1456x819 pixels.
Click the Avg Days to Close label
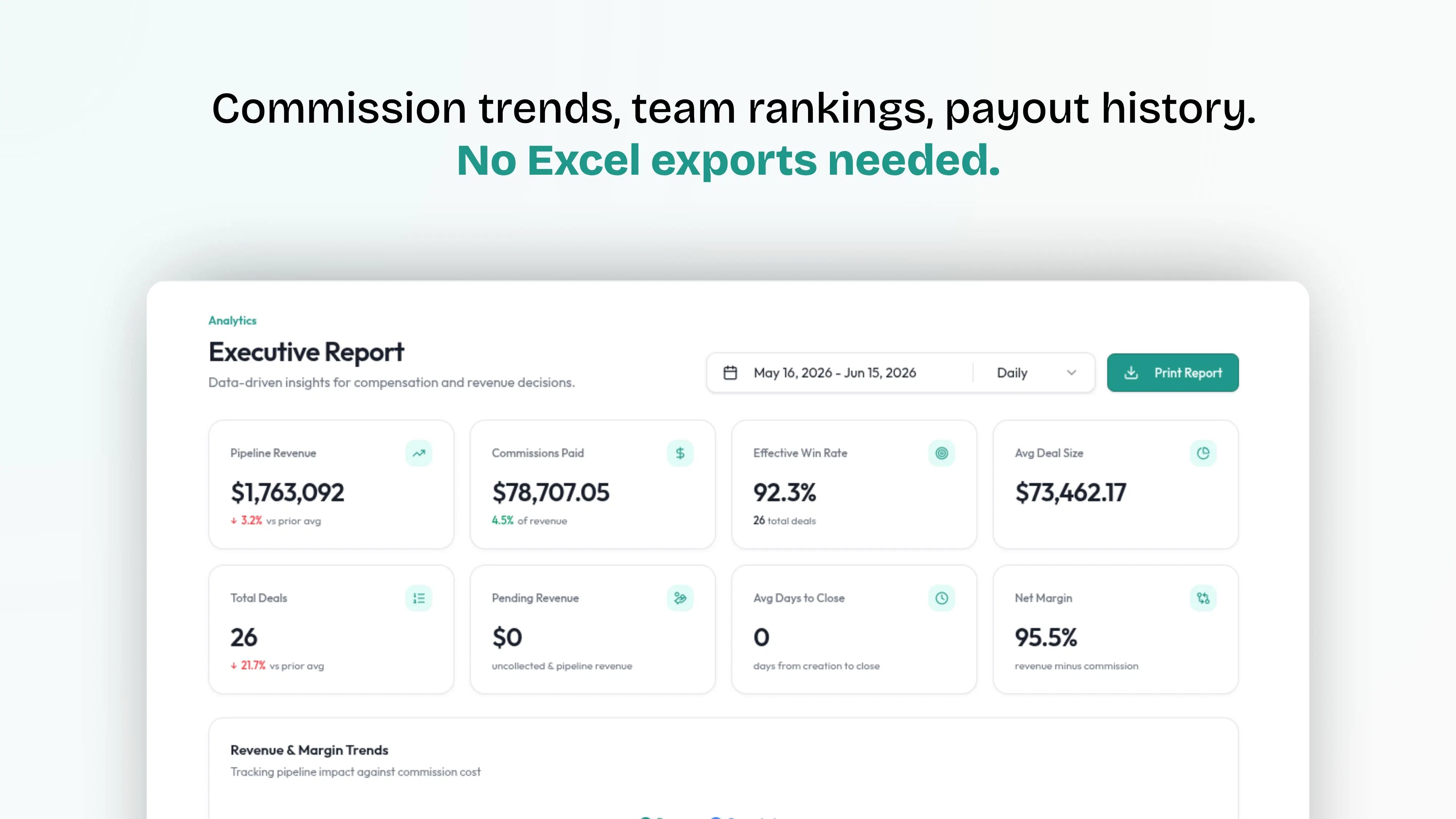tap(799, 598)
